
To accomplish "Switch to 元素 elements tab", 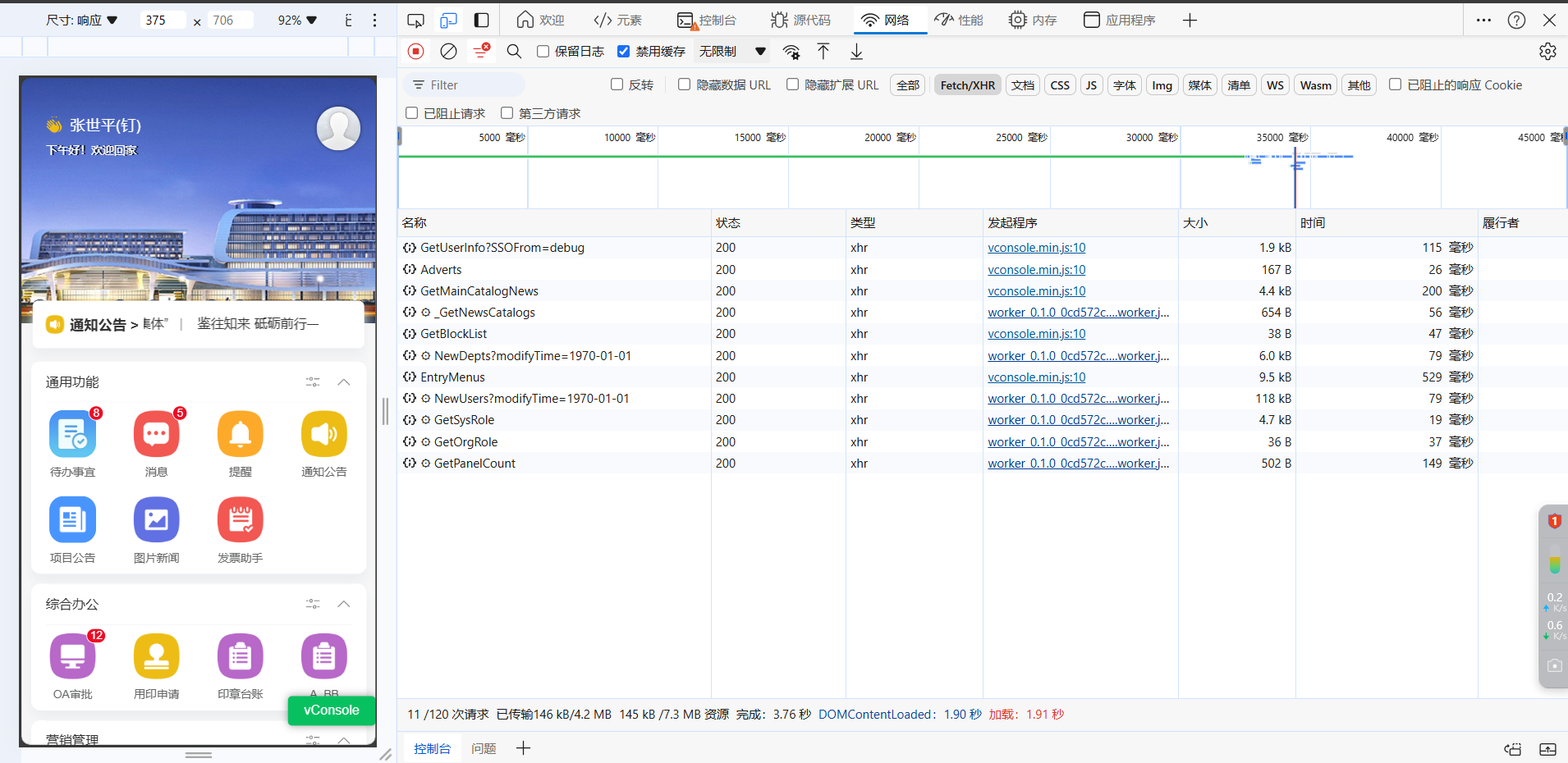I will pyautogui.click(x=618, y=20).
